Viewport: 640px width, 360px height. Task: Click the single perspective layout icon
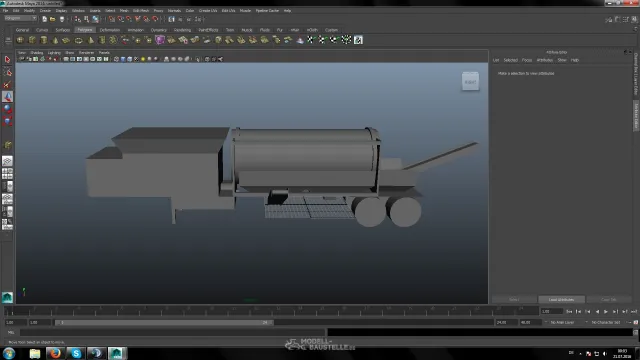tap(7, 161)
